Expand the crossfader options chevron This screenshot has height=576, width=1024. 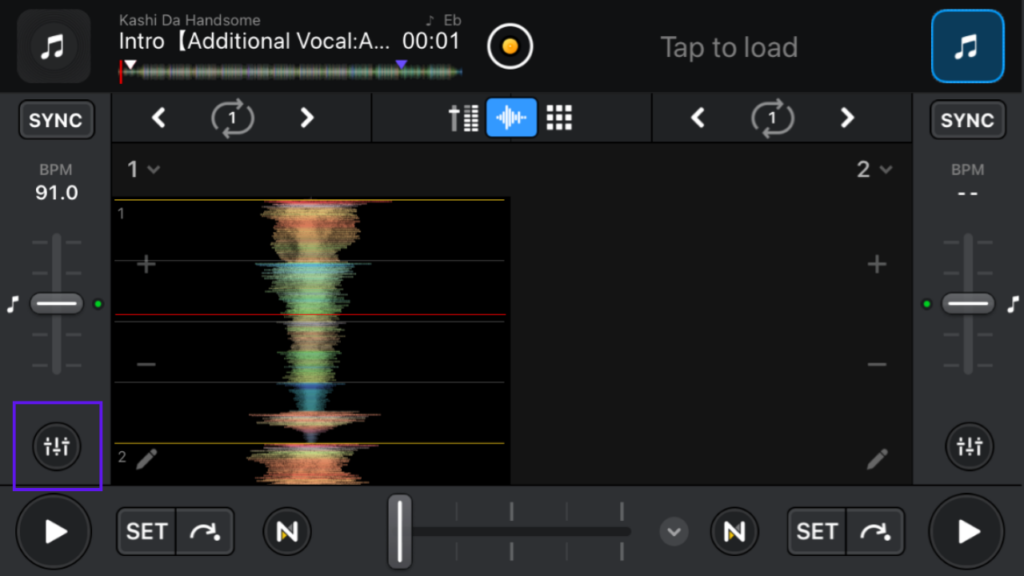pyautogui.click(x=674, y=531)
